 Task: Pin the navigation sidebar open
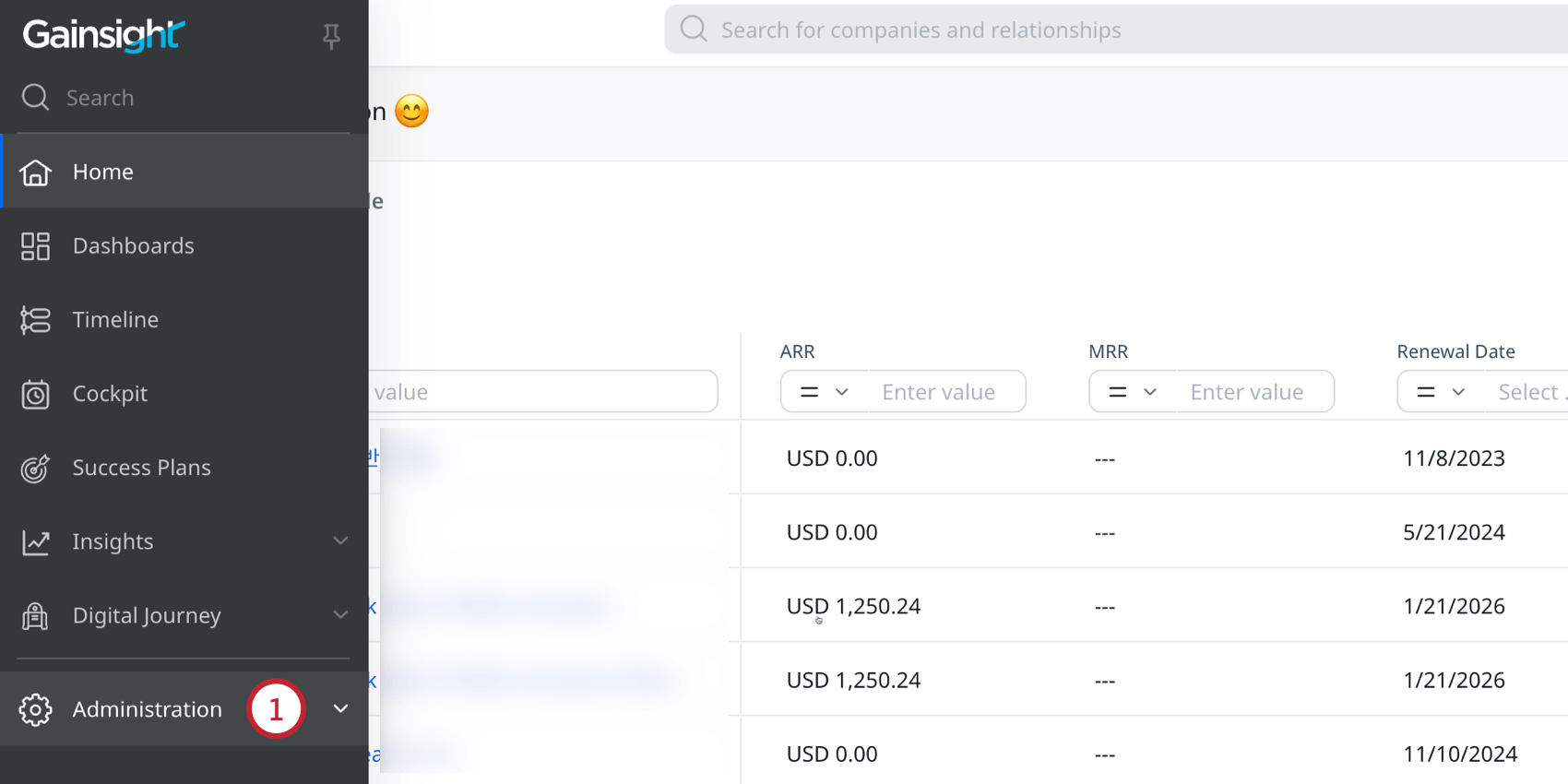[x=330, y=37]
